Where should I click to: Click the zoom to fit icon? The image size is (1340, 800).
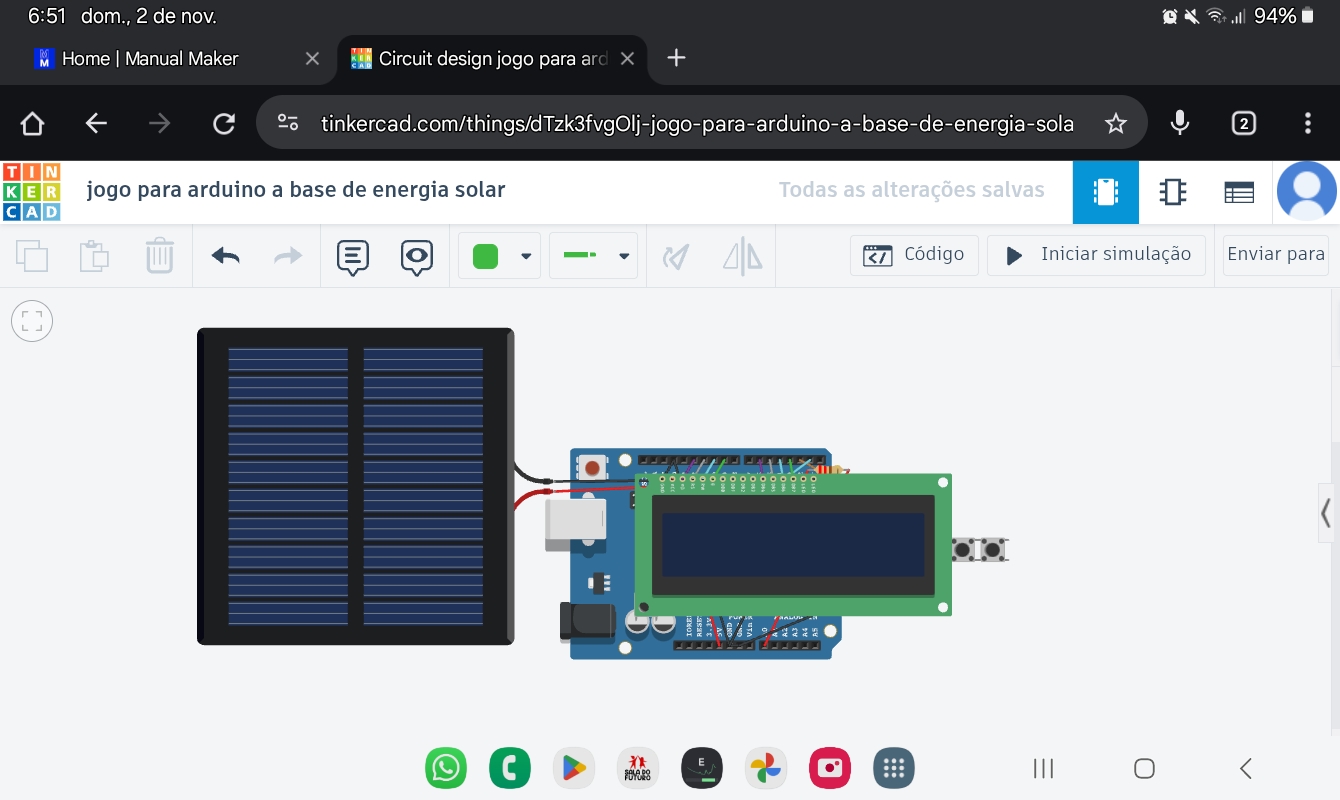[32, 321]
